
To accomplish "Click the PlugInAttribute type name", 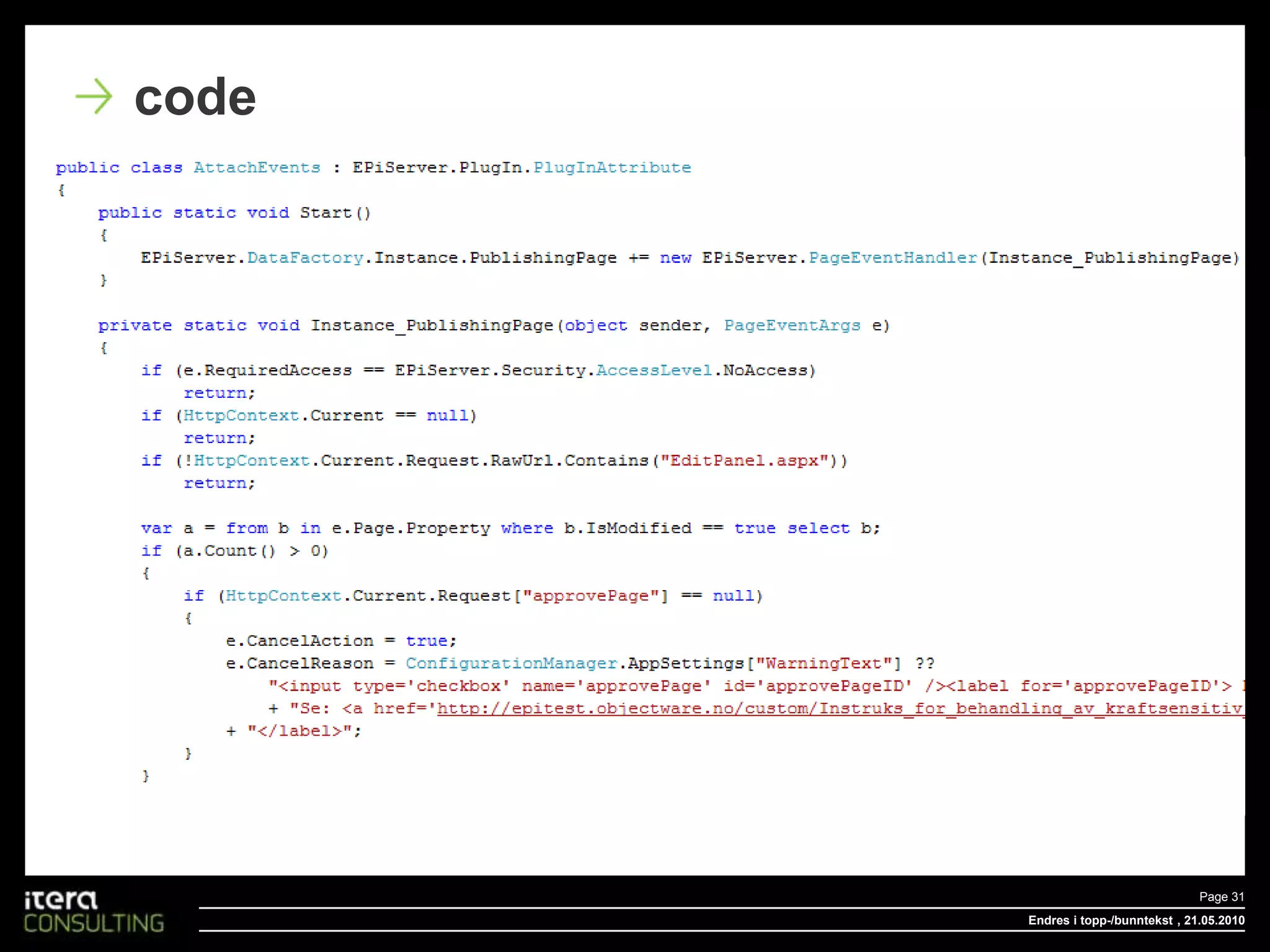I will (x=611, y=167).
